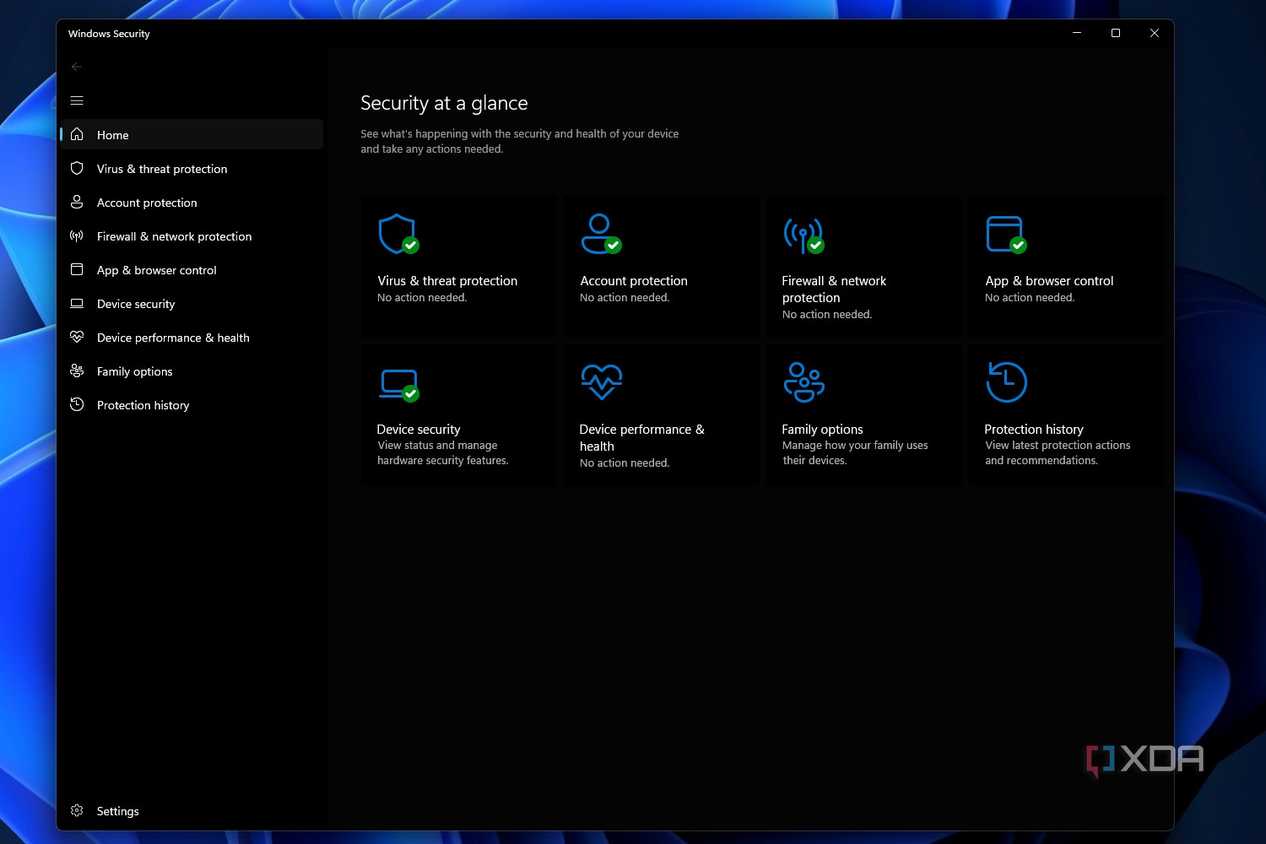The width and height of the screenshot is (1266, 844).
Task: Click the back arrow in Windows Security
Action: point(77,67)
